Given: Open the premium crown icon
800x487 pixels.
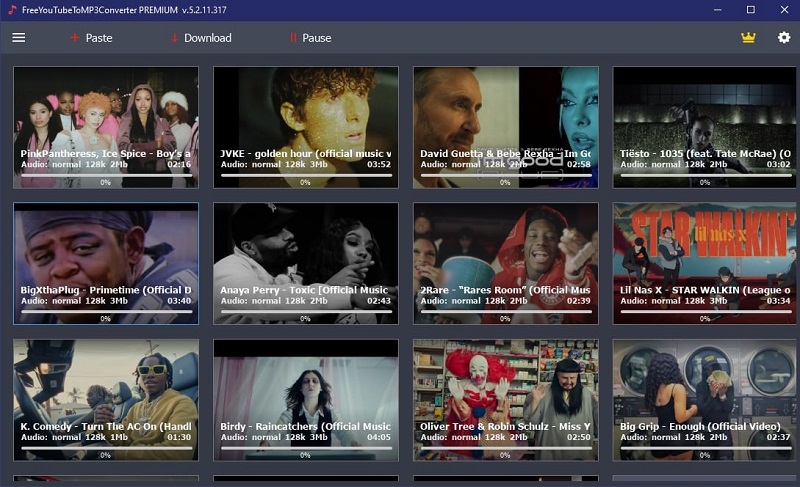Looking at the screenshot, I should 748,38.
